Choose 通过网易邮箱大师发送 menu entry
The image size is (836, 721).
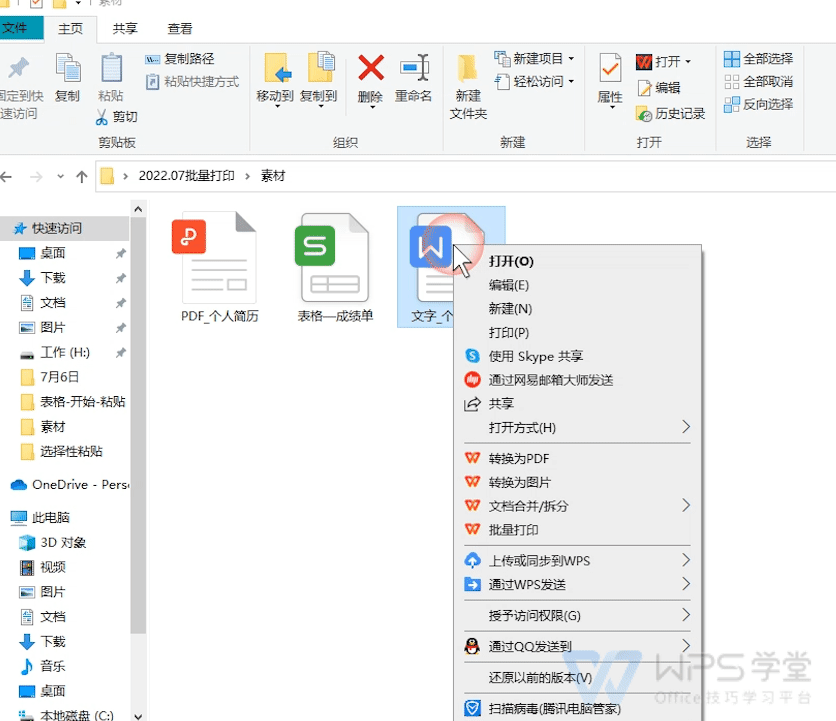(x=577, y=380)
